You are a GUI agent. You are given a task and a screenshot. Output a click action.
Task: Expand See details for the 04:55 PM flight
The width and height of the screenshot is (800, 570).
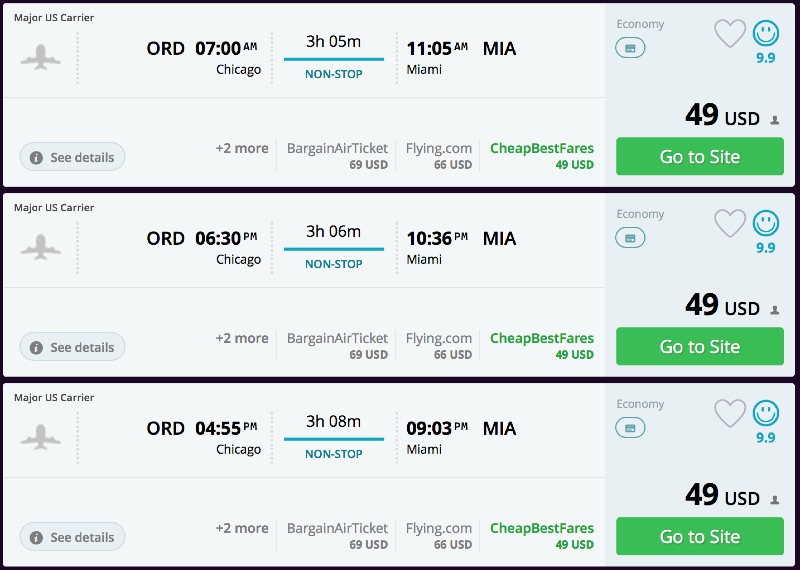[x=72, y=537]
